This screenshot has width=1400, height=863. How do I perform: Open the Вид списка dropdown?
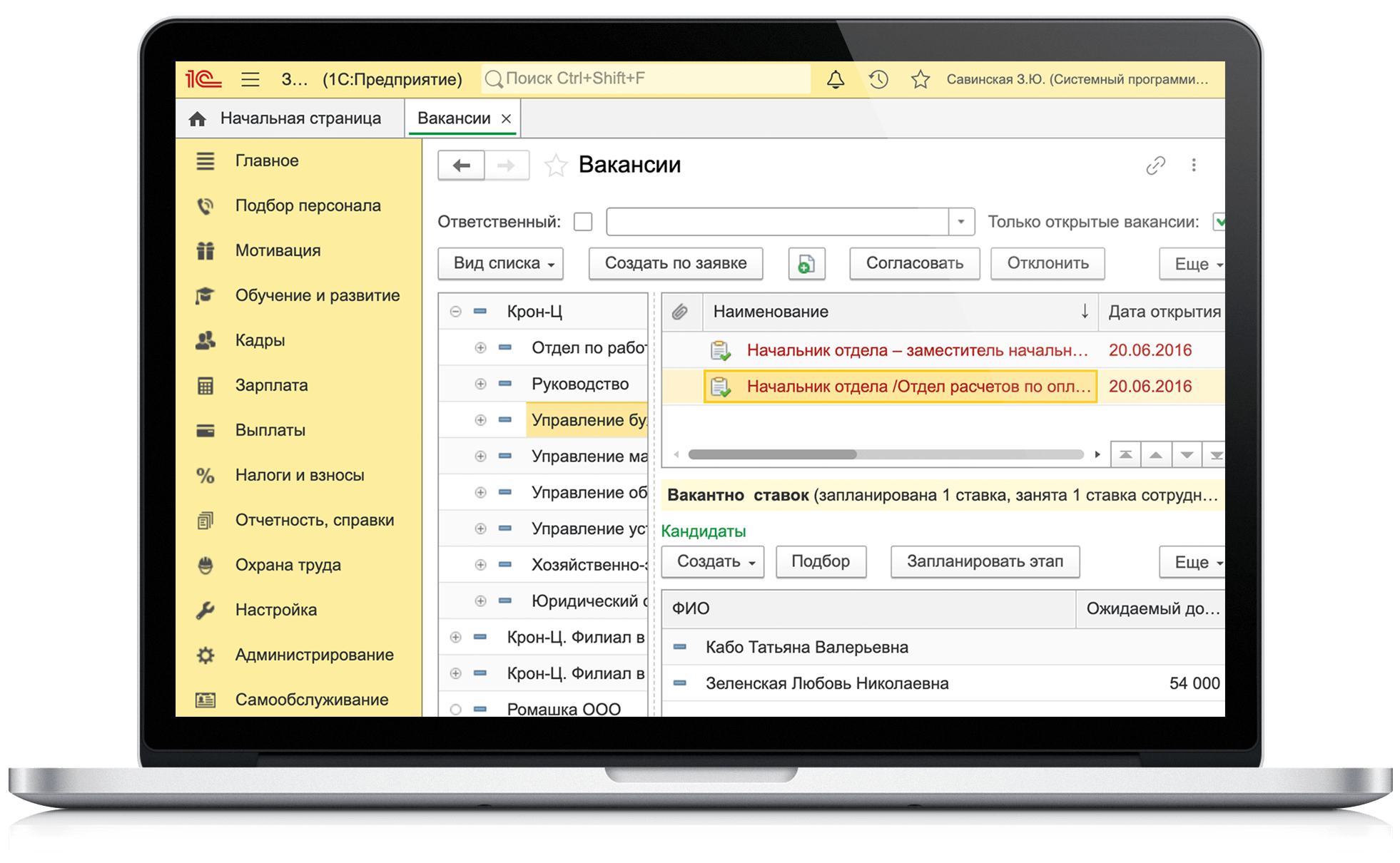pyautogui.click(x=500, y=264)
